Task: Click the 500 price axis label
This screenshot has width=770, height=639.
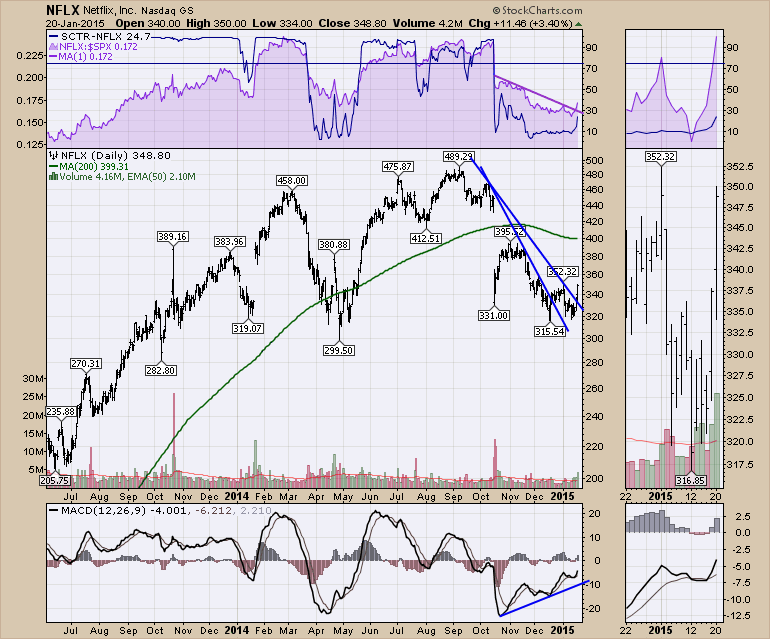Action: point(595,161)
